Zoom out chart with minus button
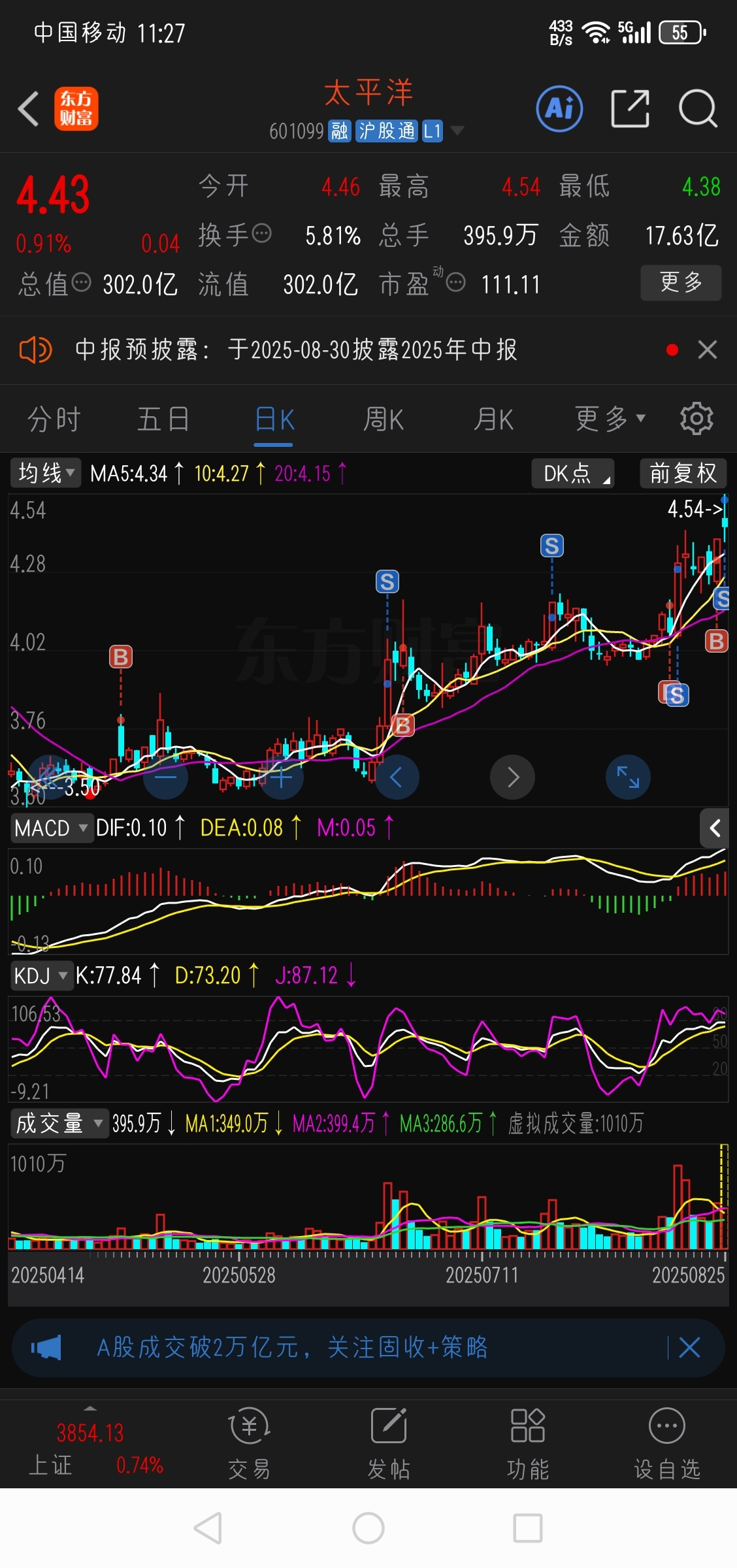Viewport: 737px width, 1568px height. 165,777
